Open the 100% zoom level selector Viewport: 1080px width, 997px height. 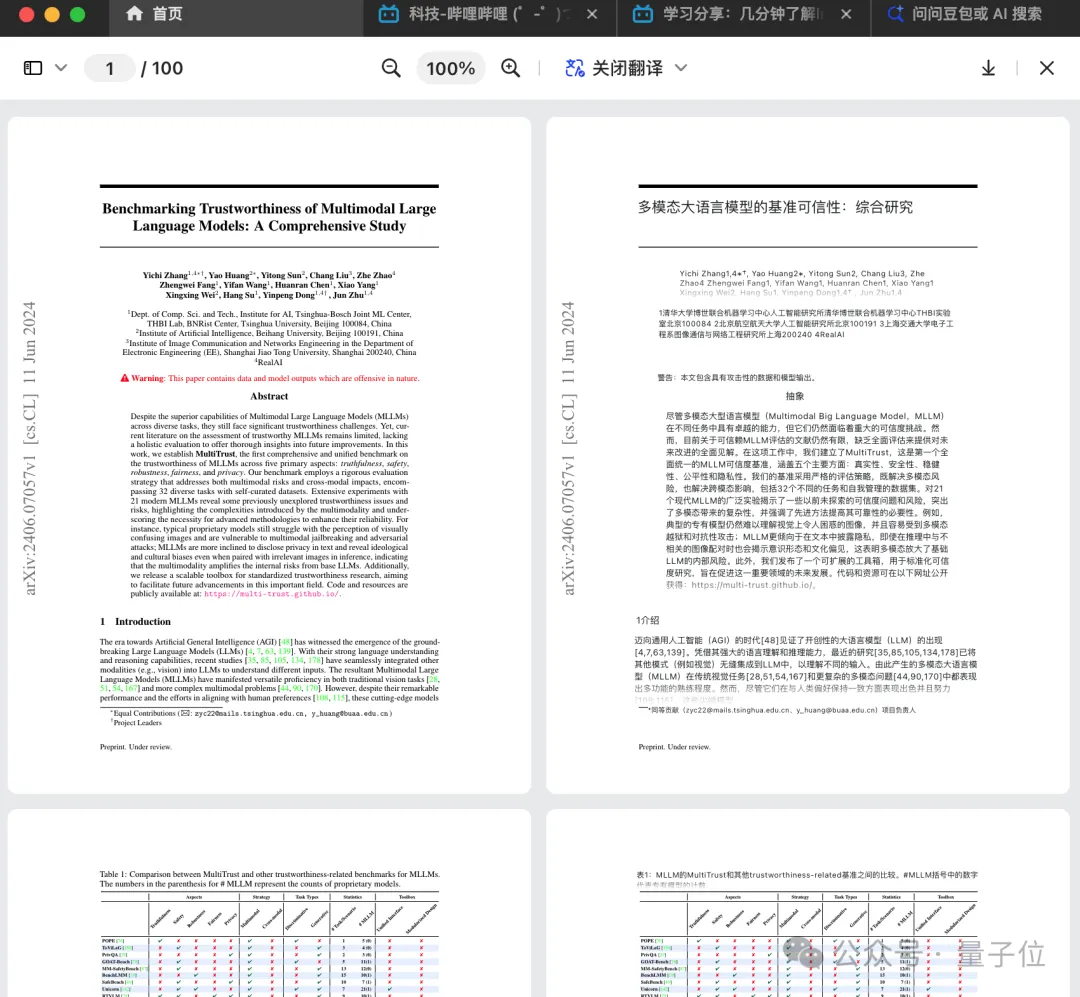click(450, 68)
